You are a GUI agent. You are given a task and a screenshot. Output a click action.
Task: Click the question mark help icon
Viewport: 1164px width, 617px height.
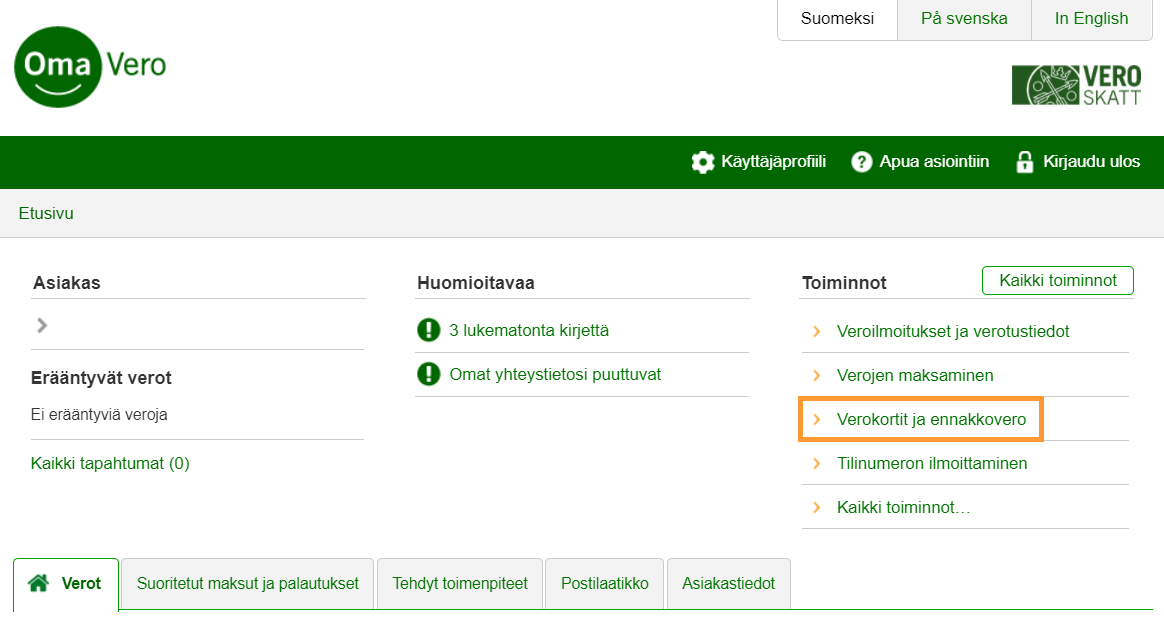[862, 162]
